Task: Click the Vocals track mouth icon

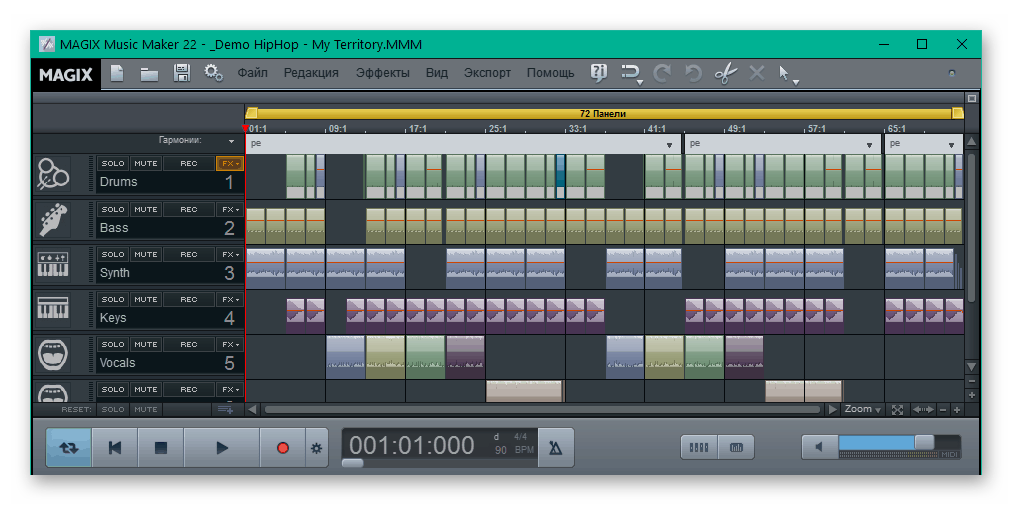Action: click(53, 355)
